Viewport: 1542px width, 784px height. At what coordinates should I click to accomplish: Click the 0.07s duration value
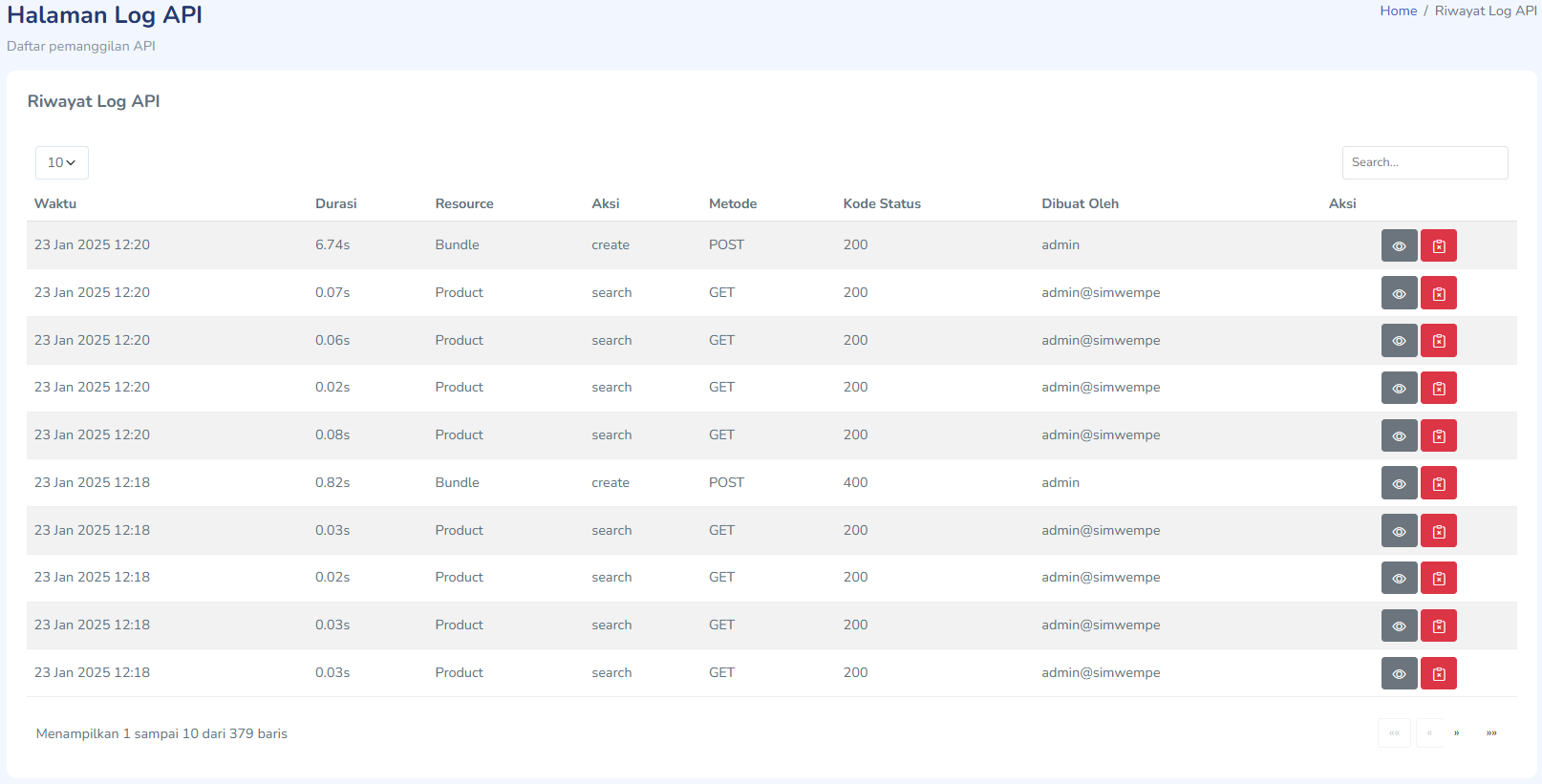point(332,292)
